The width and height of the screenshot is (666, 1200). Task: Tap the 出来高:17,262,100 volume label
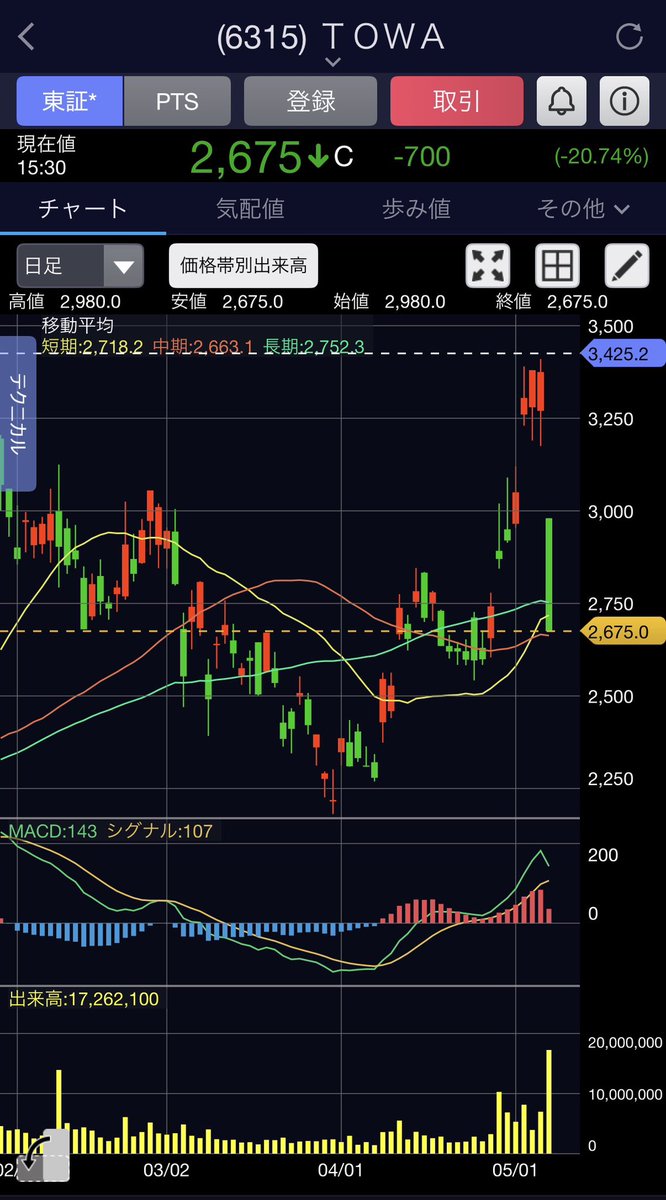click(84, 998)
